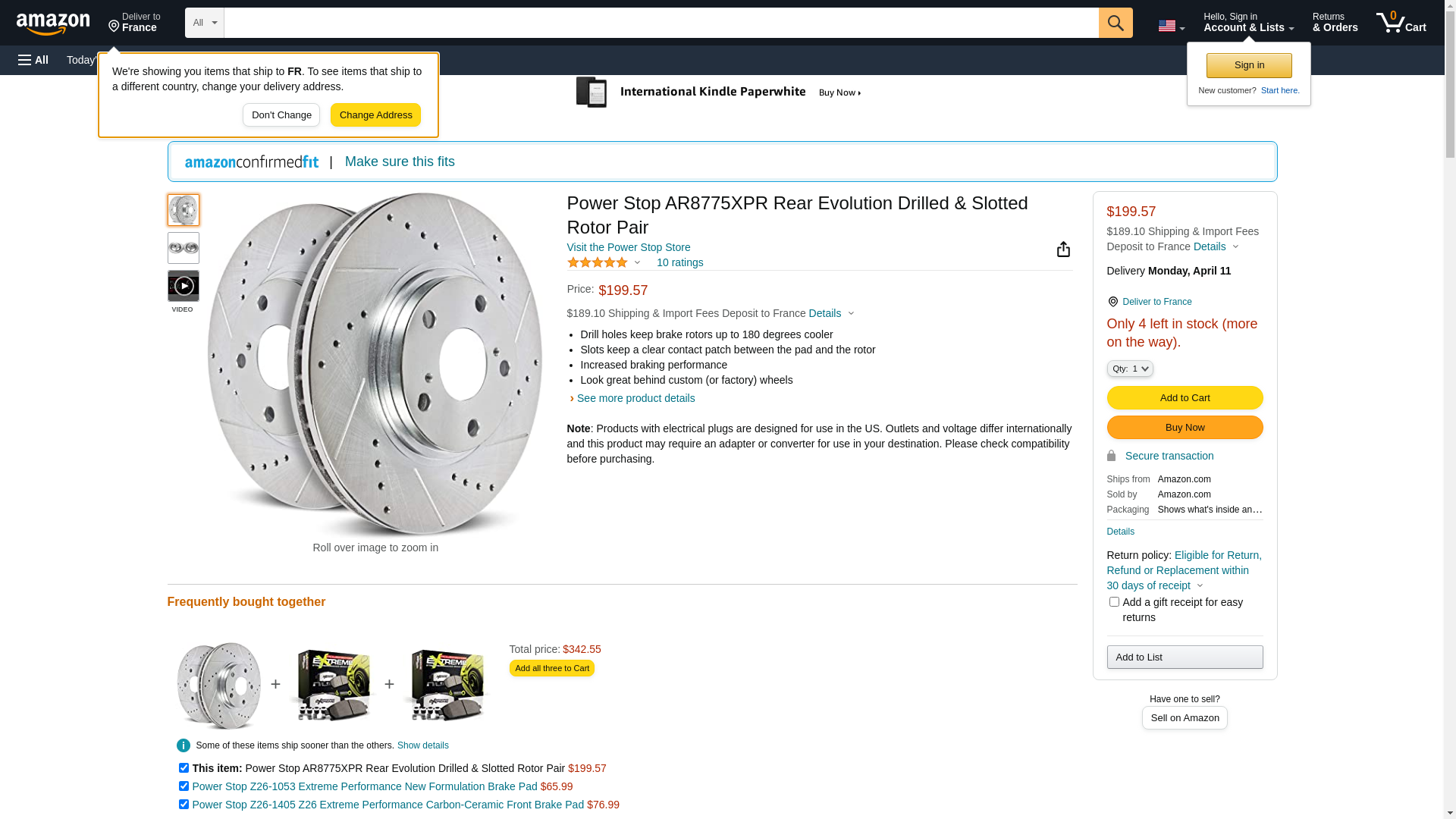Select the second rotor pair thumbnail
This screenshot has width=1456, height=819.
[184, 248]
